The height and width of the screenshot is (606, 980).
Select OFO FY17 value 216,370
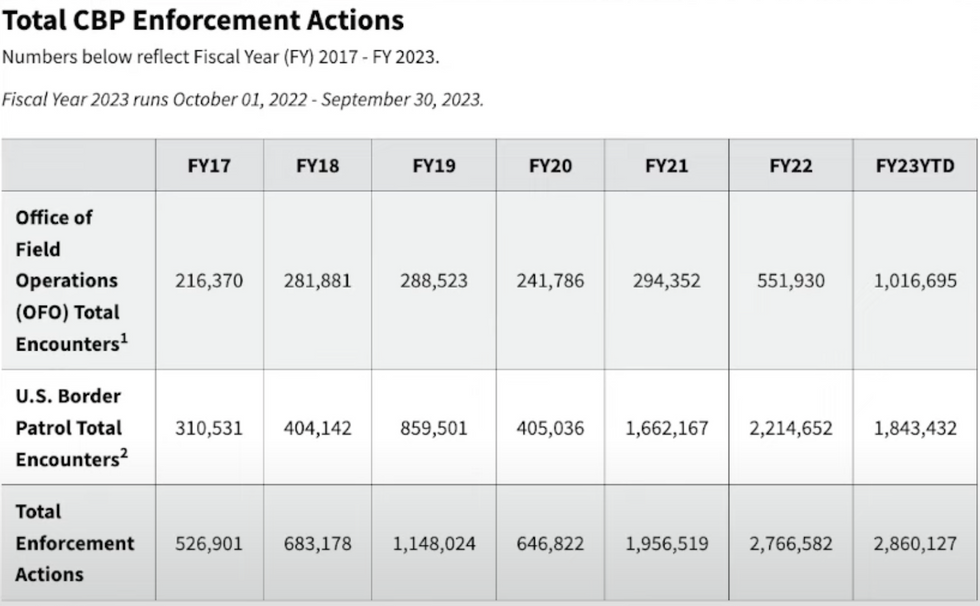pyautogui.click(x=209, y=281)
